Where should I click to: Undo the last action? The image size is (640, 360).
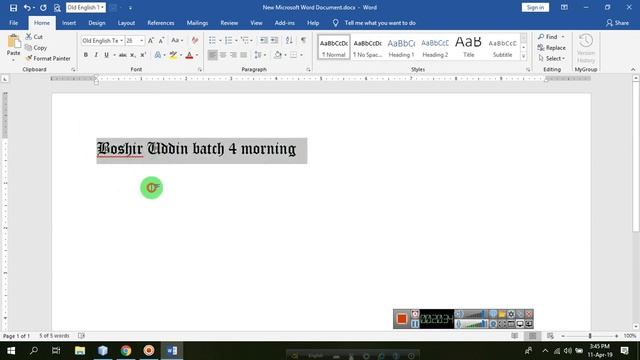(27, 8)
